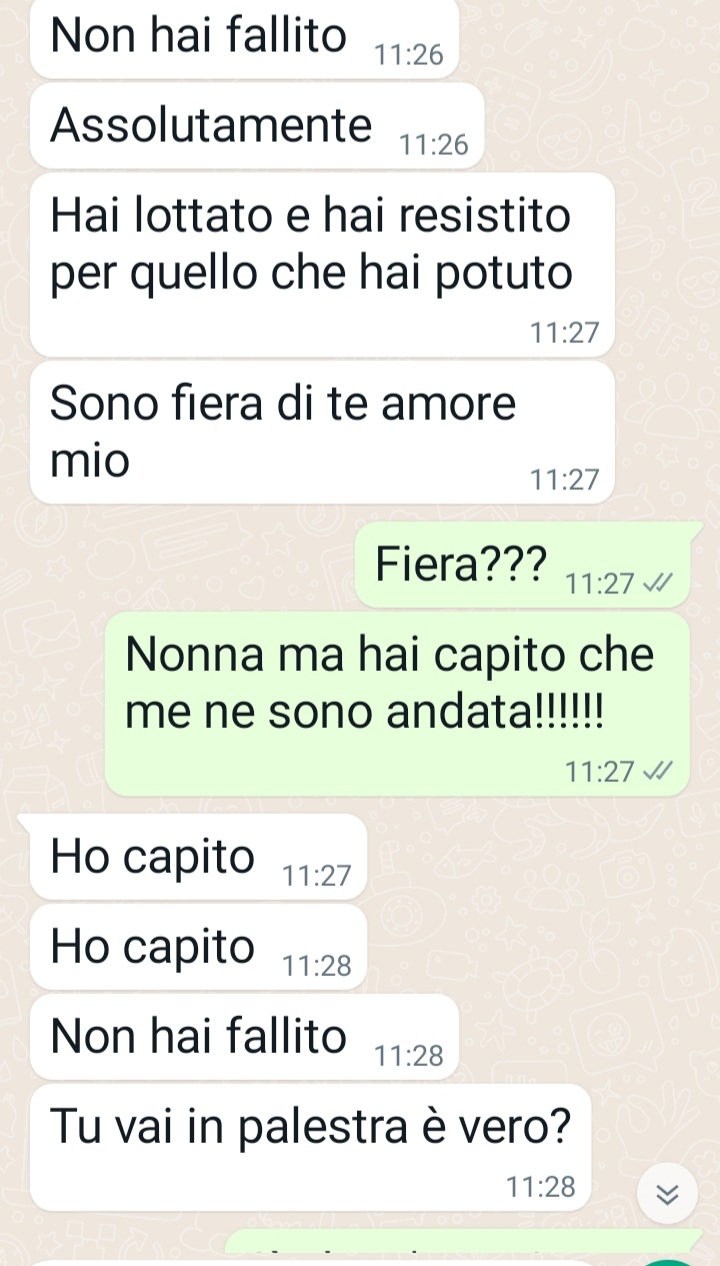Tap the "Nonna ma hai capito" sent message
The image size is (720, 1266).
(x=397, y=704)
